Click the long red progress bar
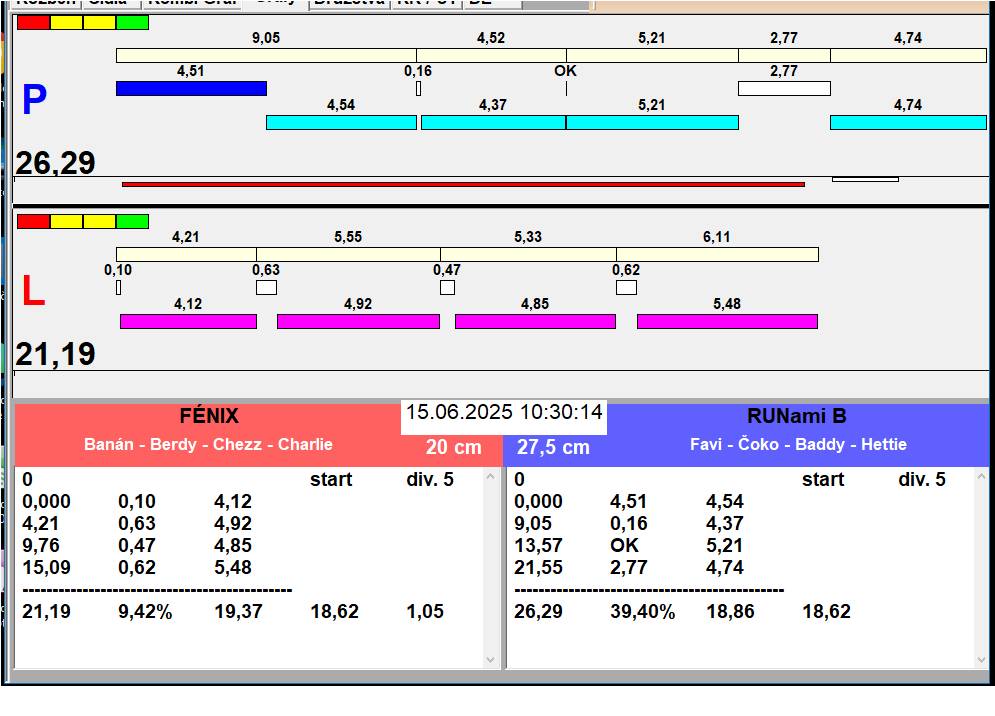Viewport: 995px width, 716px height. [463, 184]
